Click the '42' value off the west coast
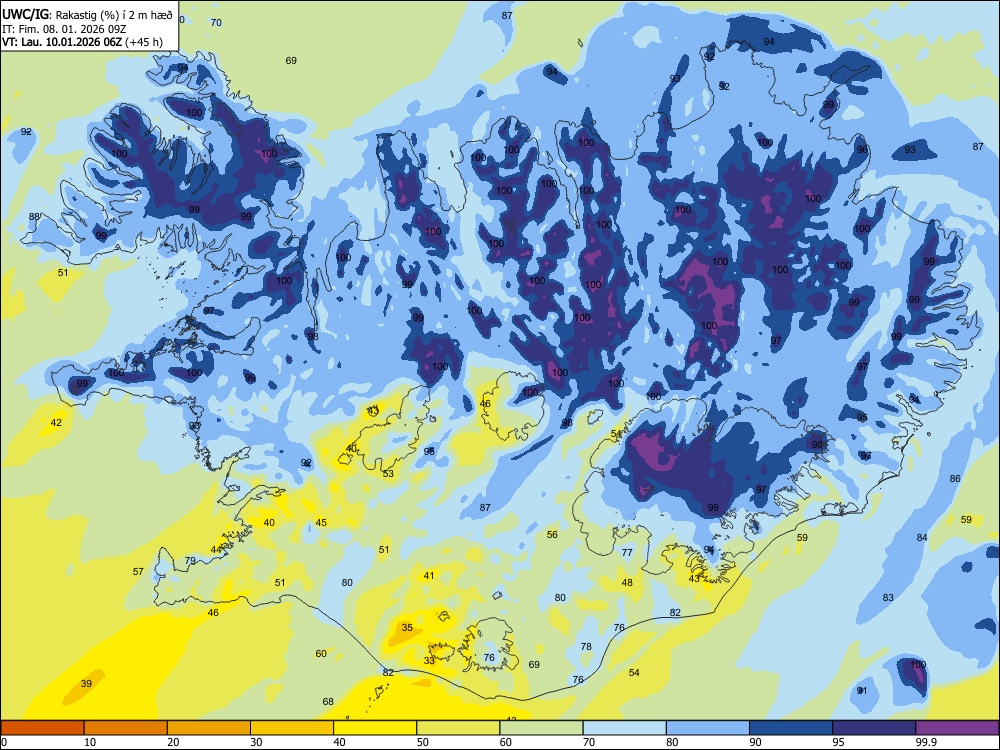This screenshot has height=750, width=1000. click(x=56, y=422)
